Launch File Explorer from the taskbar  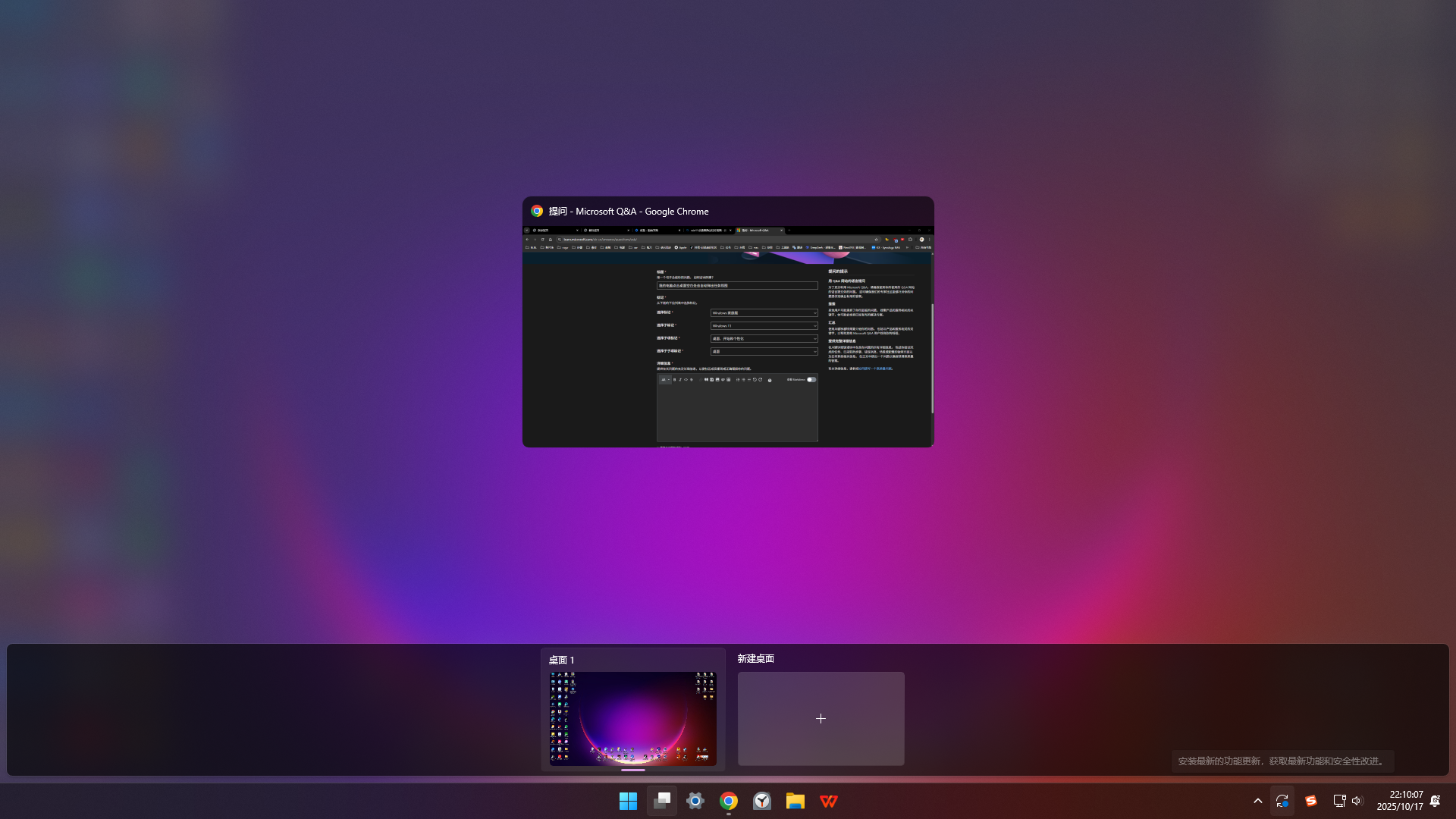(x=795, y=801)
